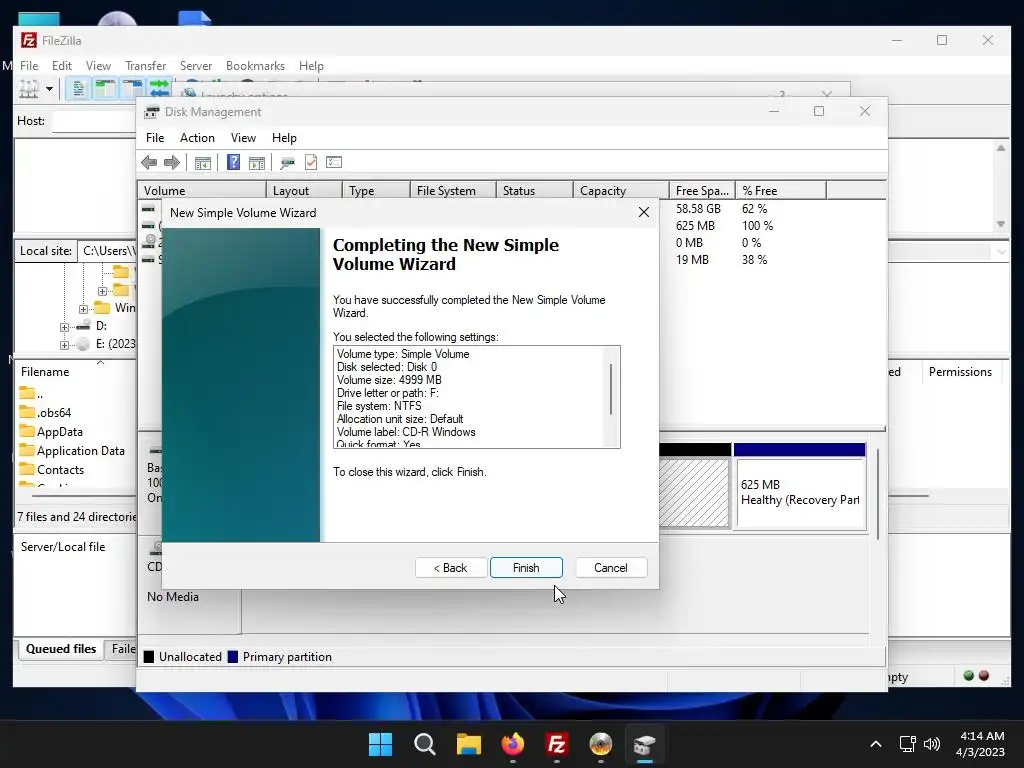The width and height of the screenshot is (1024, 768).
Task: Close wizard dialog with X button
Action: pos(644,212)
